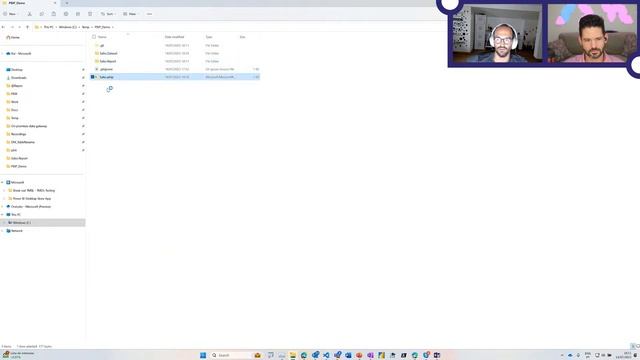This screenshot has height=360, width=640.
Task: Click the Delete trash icon
Action: tap(90, 14)
